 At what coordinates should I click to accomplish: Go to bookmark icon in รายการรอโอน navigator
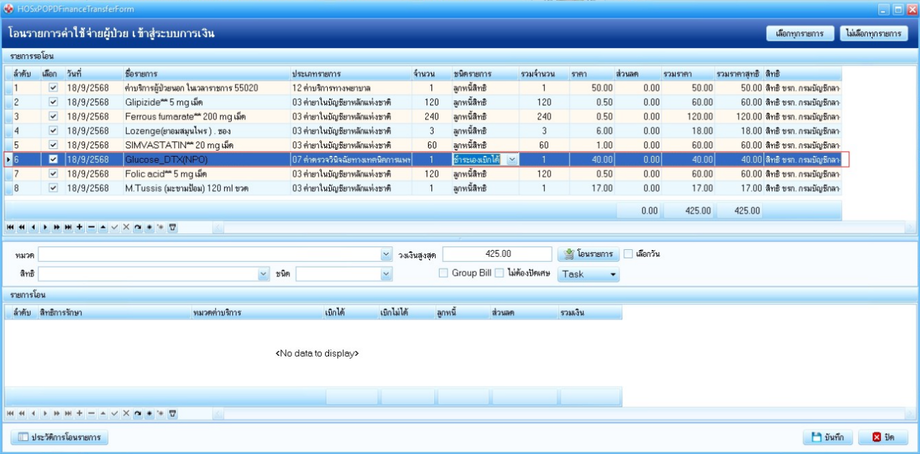coord(160,226)
